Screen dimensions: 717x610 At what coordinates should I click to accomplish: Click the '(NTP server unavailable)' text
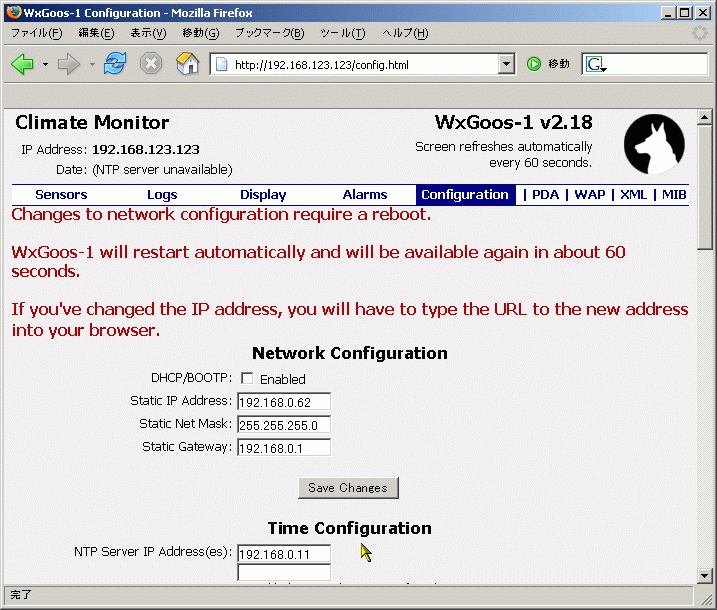(x=162, y=170)
